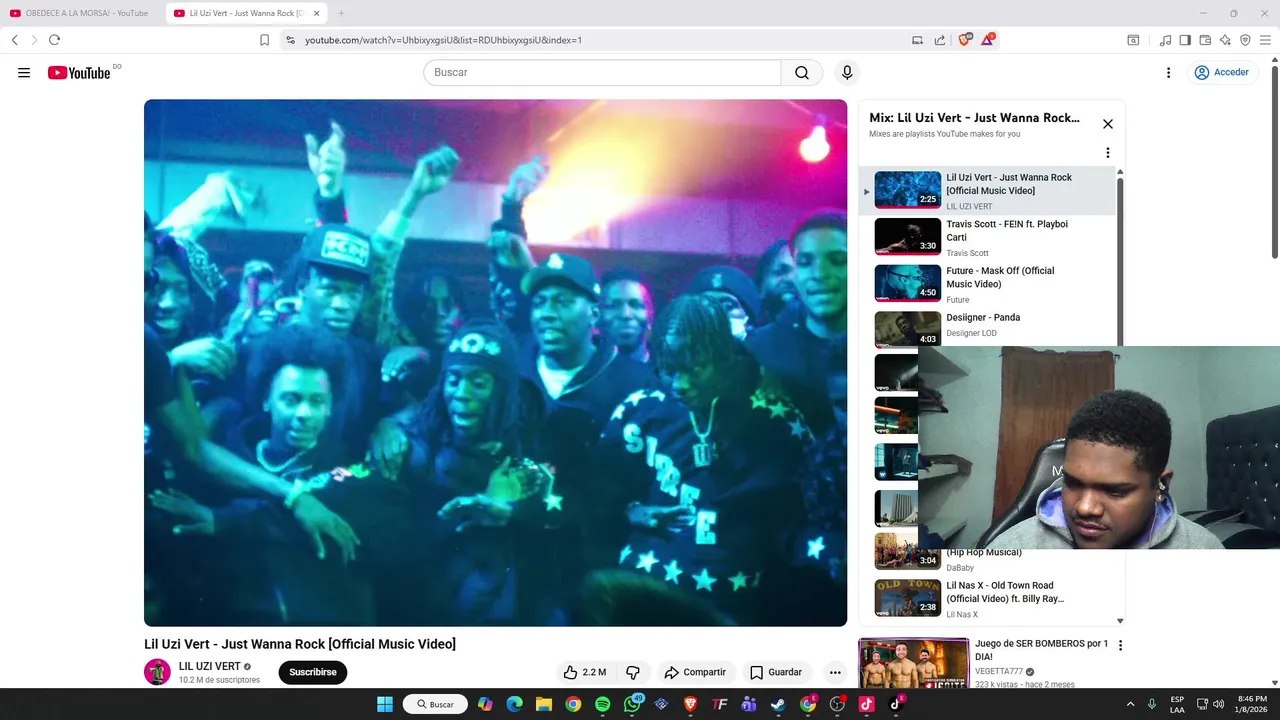Dislike the video with thumbs down
This screenshot has width=1280, height=720.
point(633,672)
